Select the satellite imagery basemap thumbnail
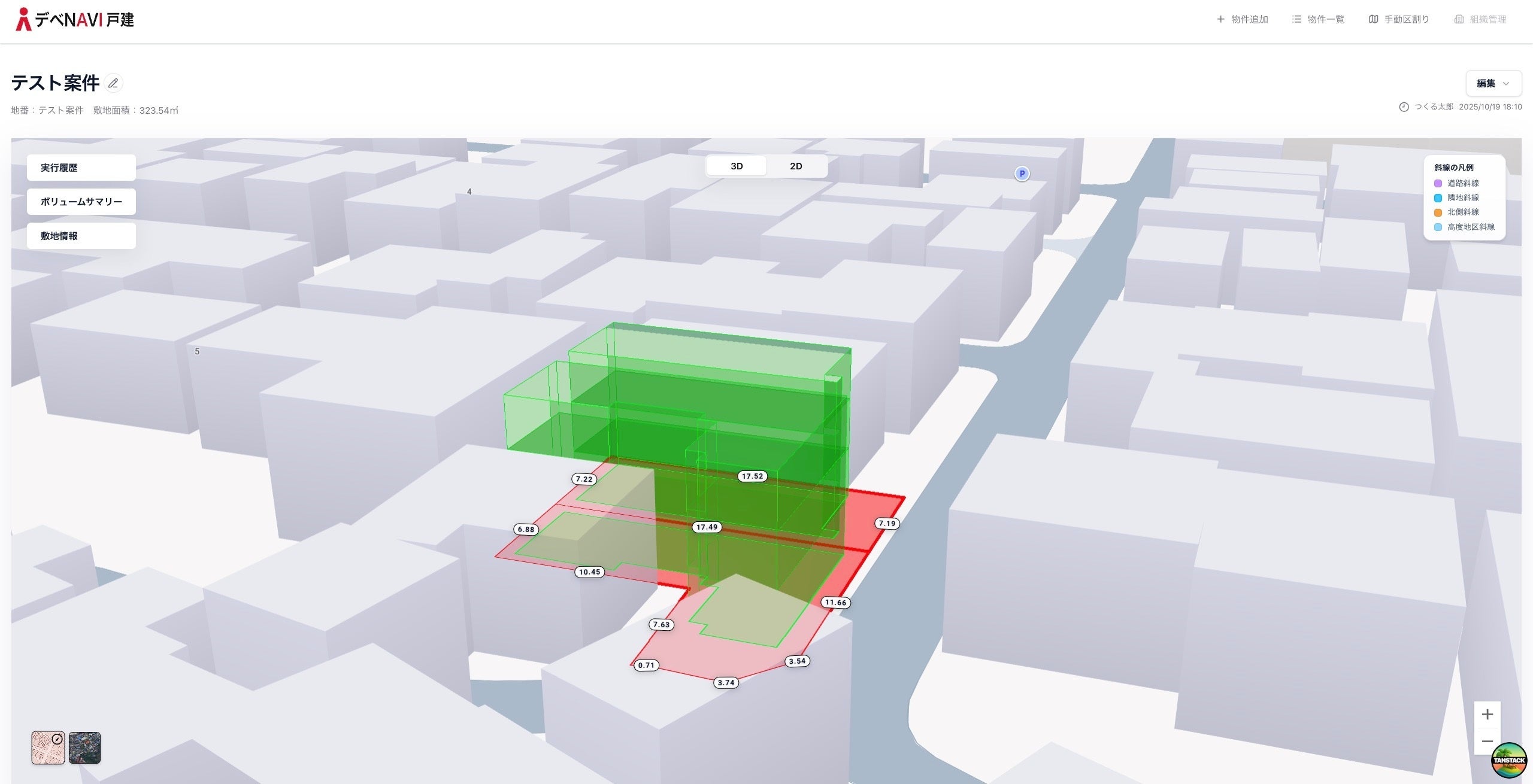The width and height of the screenshot is (1533, 784). 84,747
